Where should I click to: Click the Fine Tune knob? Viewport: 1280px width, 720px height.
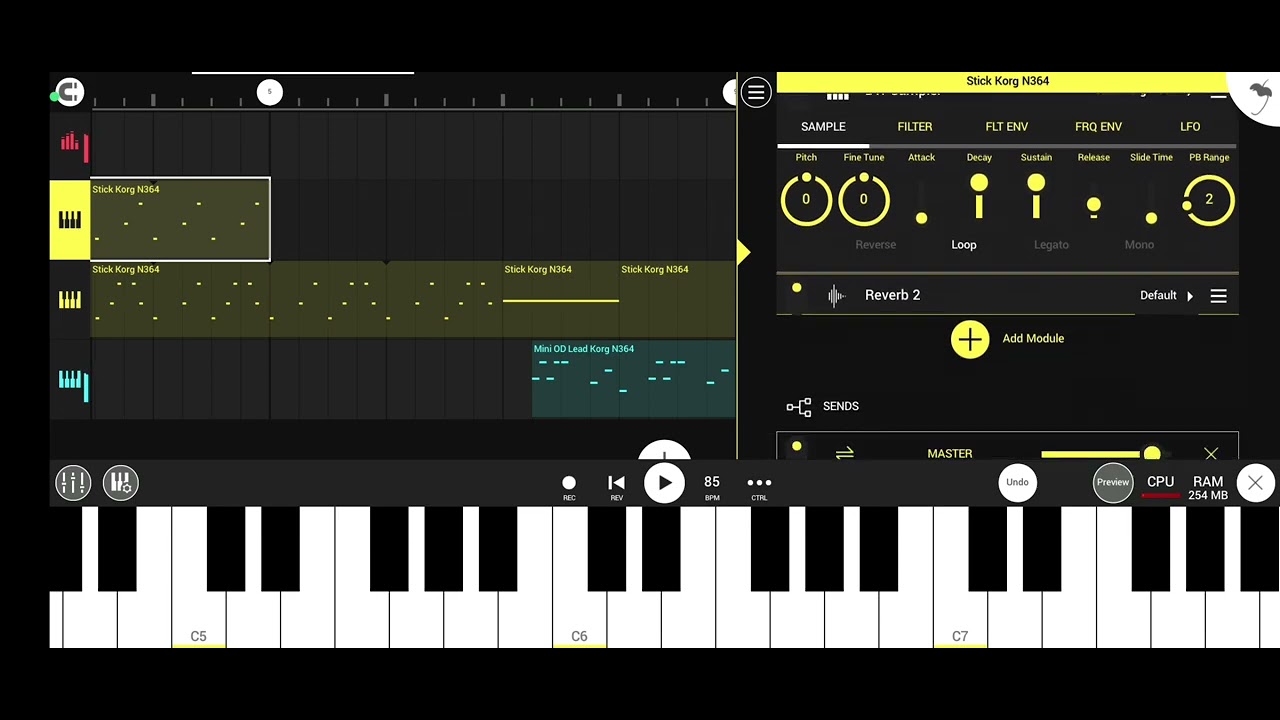[864, 199]
